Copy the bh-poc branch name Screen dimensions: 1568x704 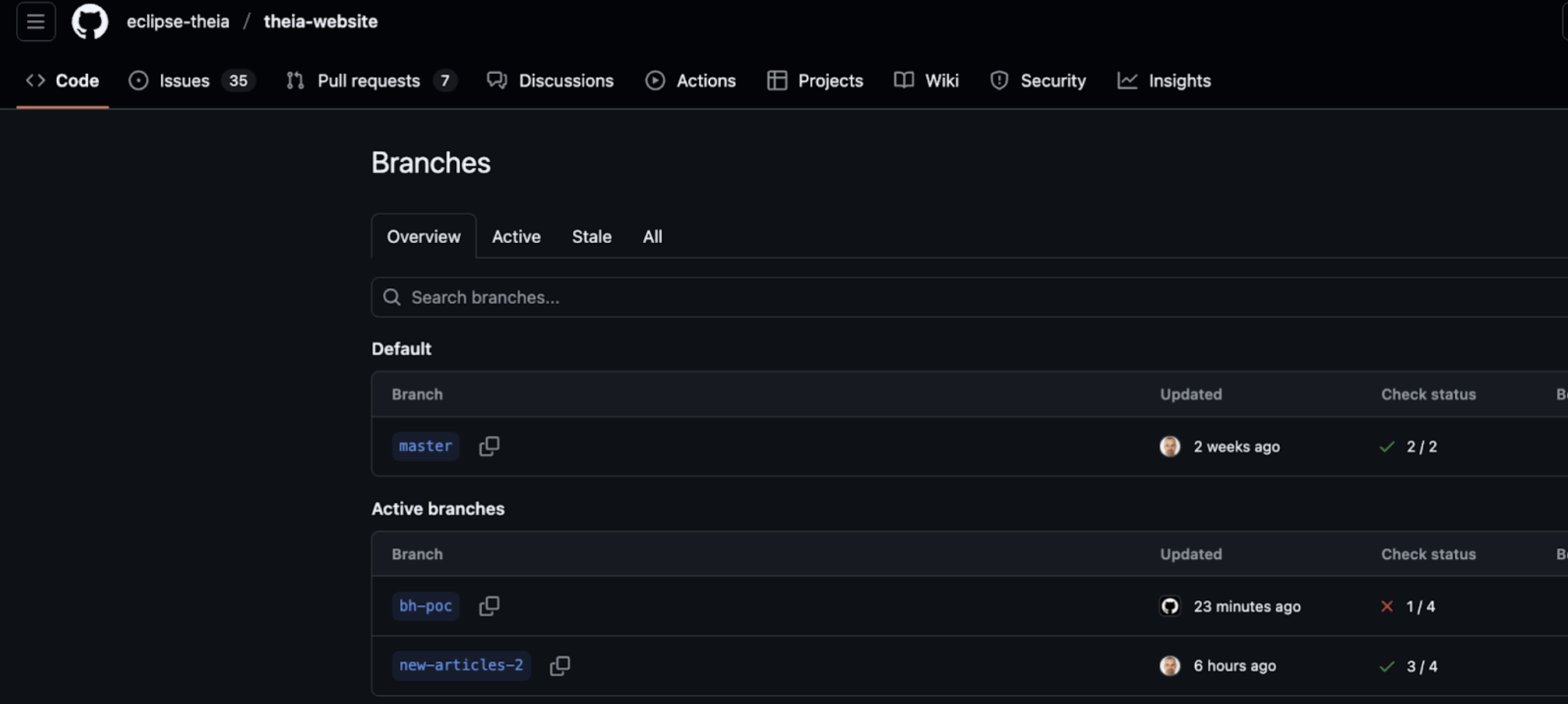pos(489,606)
